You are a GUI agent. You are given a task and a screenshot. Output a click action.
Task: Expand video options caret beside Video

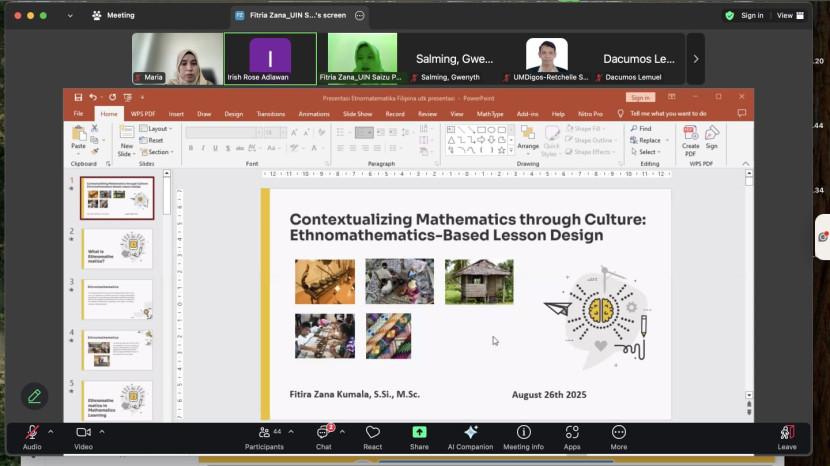tap(102, 431)
